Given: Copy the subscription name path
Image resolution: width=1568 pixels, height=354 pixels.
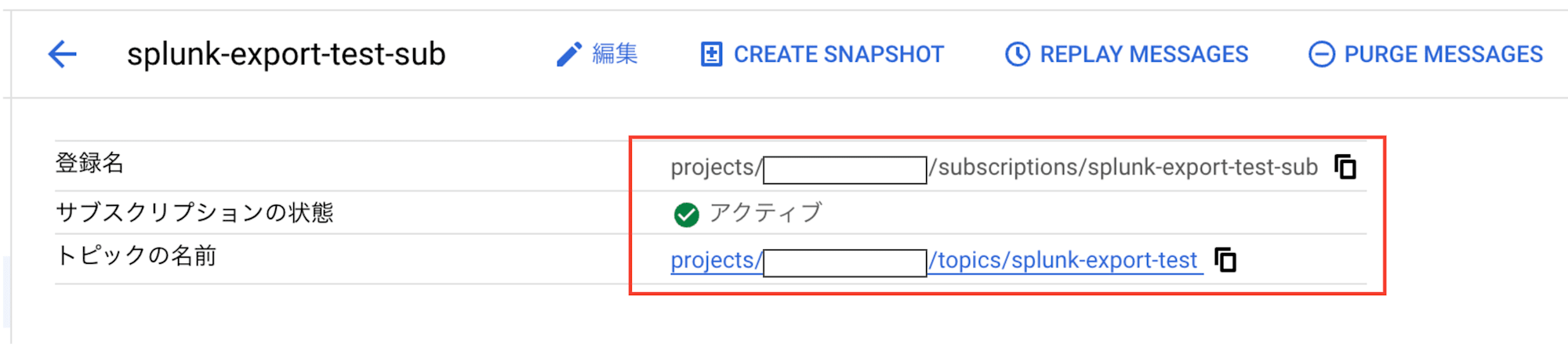Looking at the screenshot, I should click(1345, 167).
